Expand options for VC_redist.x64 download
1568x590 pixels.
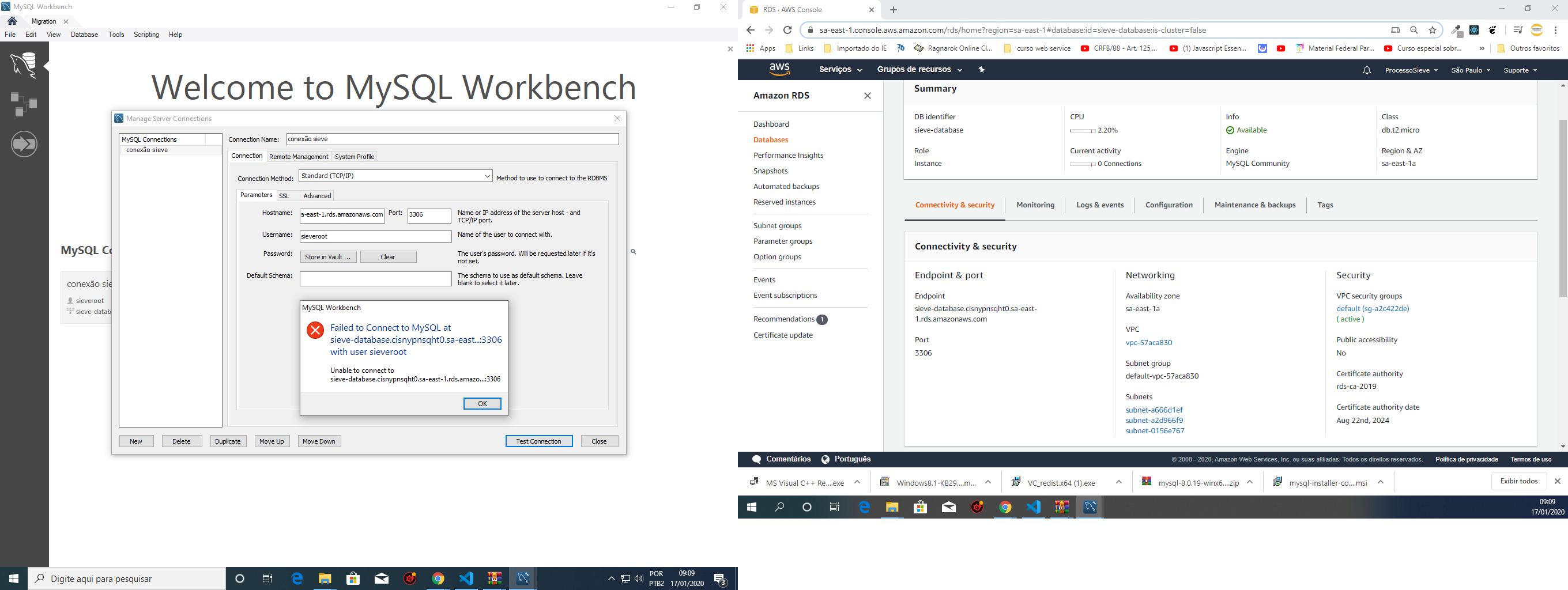(x=1119, y=482)
